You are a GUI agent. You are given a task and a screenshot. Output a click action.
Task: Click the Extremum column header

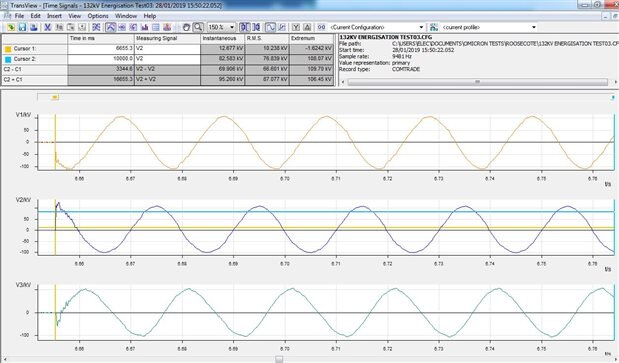pos(312,39)
